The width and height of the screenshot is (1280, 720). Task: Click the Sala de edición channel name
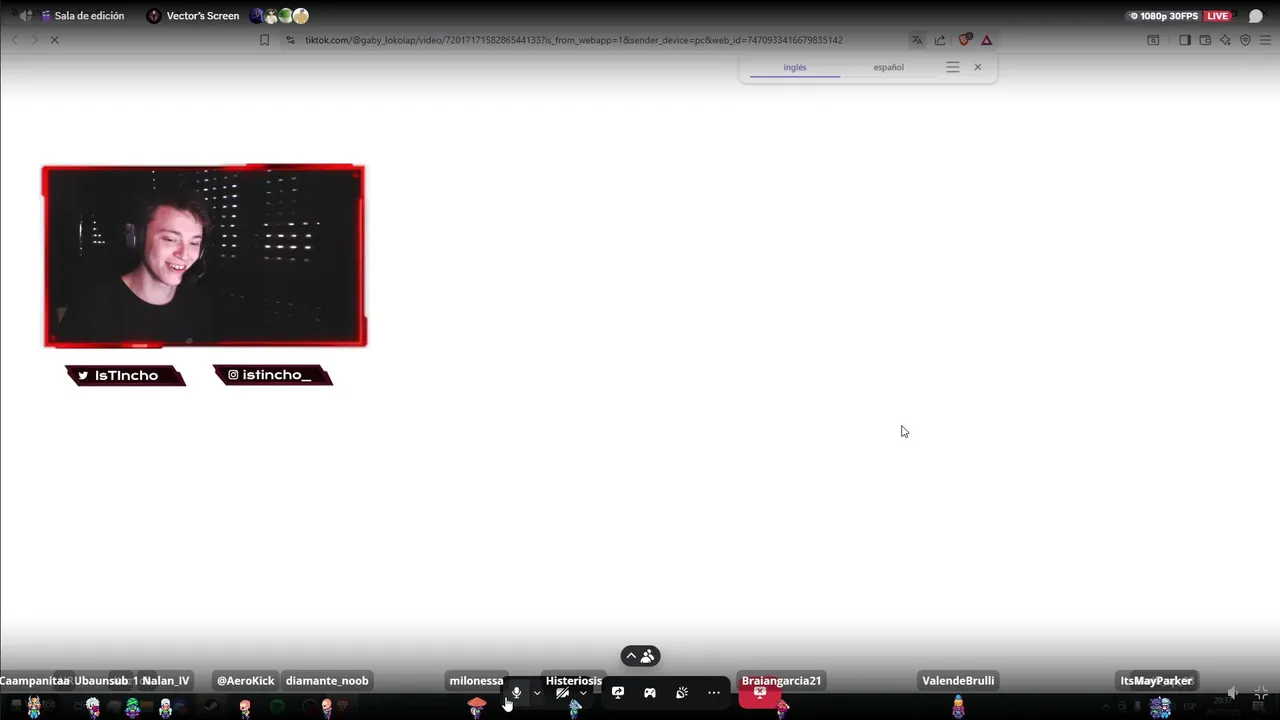coord(90,16)
